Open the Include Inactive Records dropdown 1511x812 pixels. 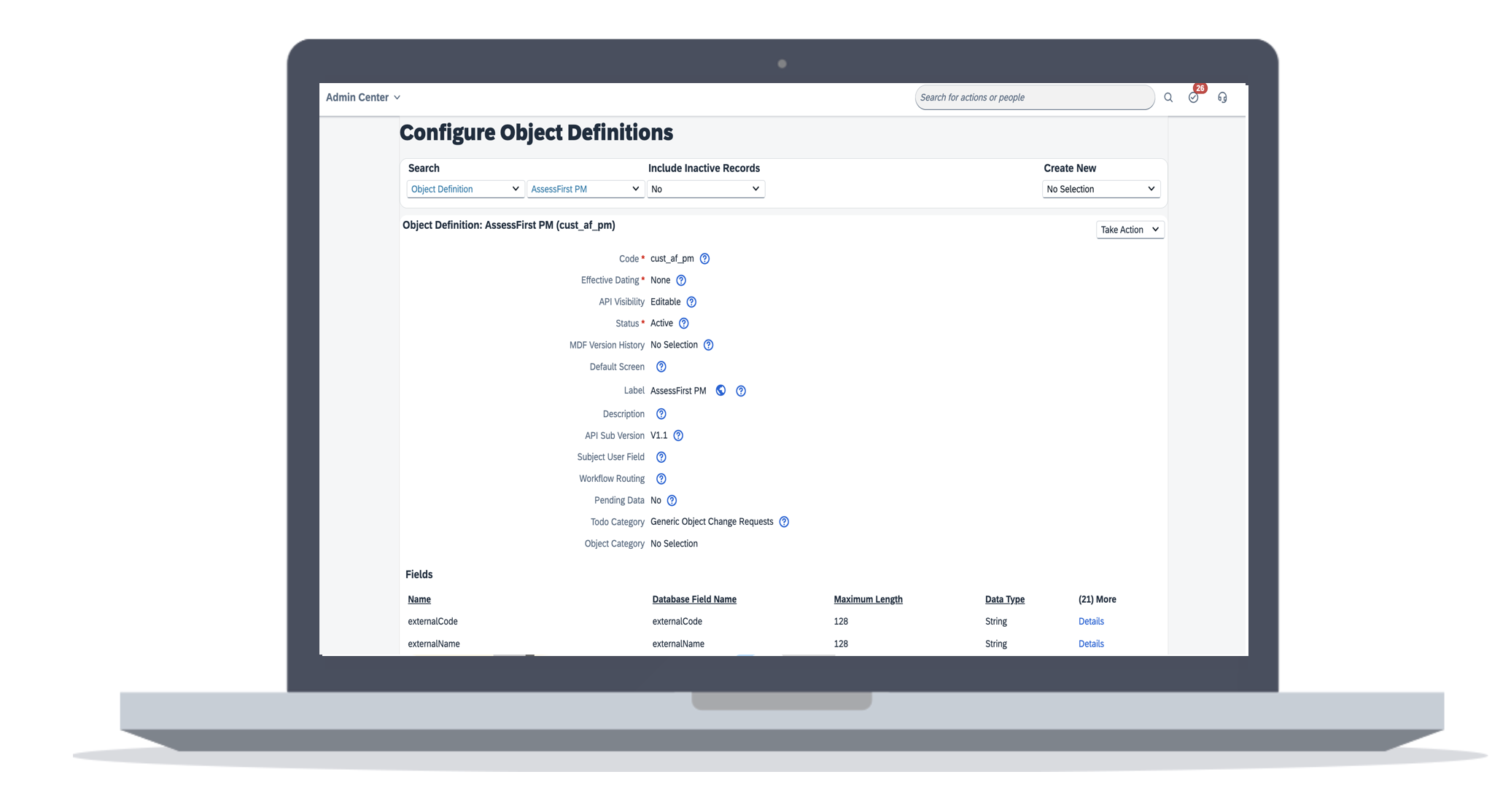coord(705,189)
